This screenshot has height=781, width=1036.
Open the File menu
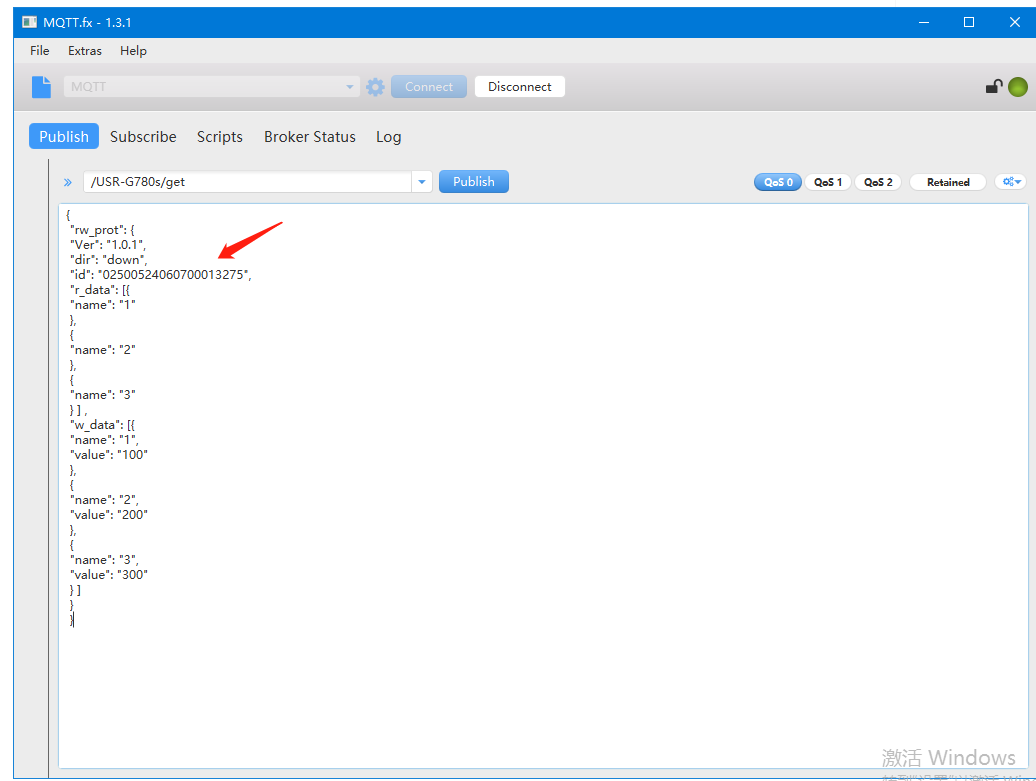[x=40, y=51]
